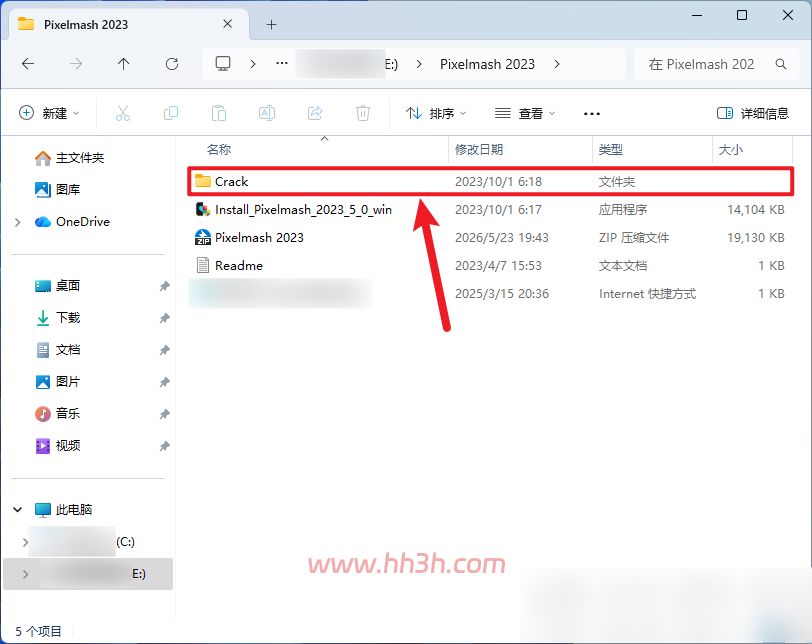The height and width of the screenshot is (644, 812).
Task: Add a new Explorer tab
Action: 271,24
